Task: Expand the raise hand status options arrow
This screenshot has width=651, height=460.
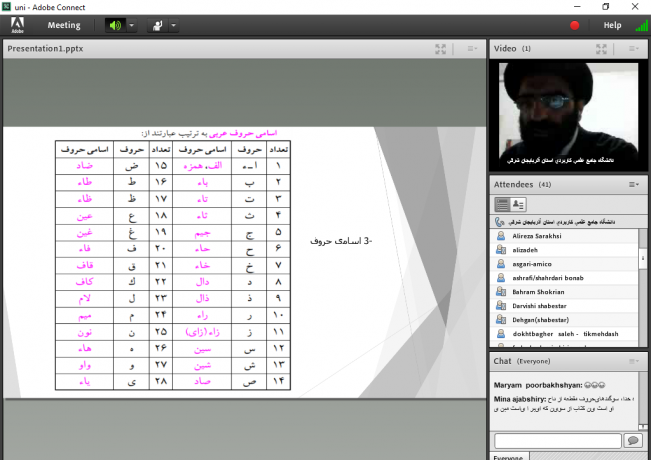Action: 173,25
